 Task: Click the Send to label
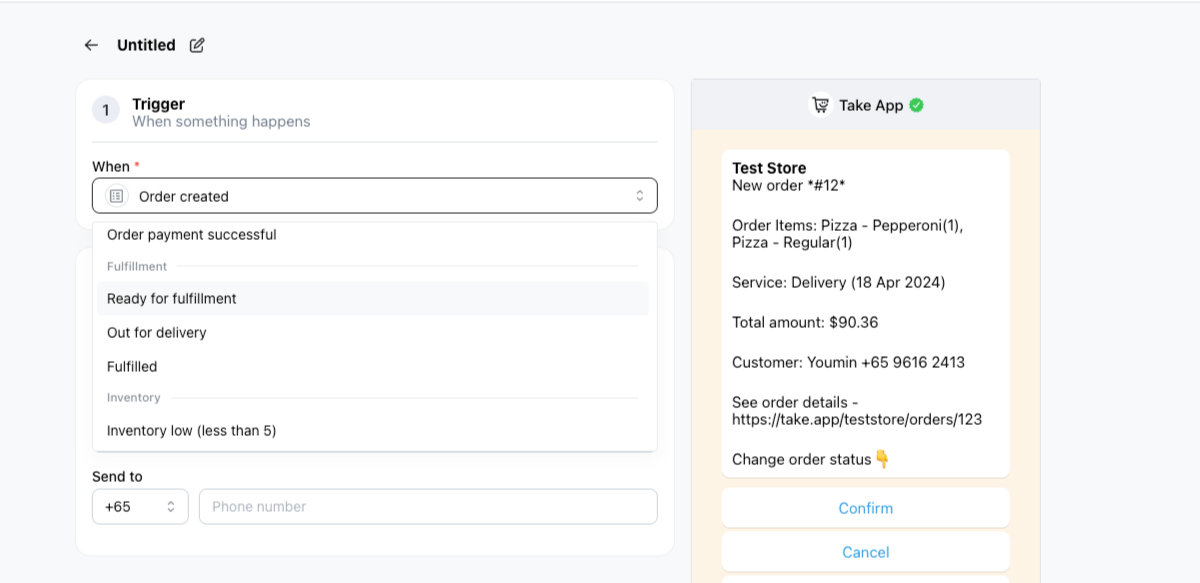[117, 477]
